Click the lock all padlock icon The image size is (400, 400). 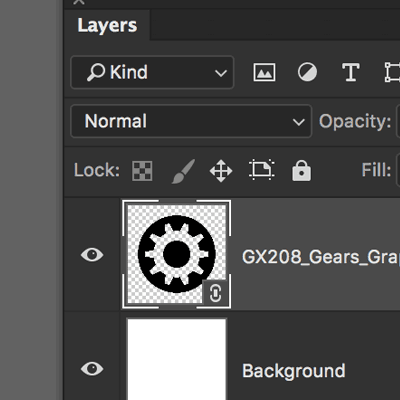click(x=301, y=171)
